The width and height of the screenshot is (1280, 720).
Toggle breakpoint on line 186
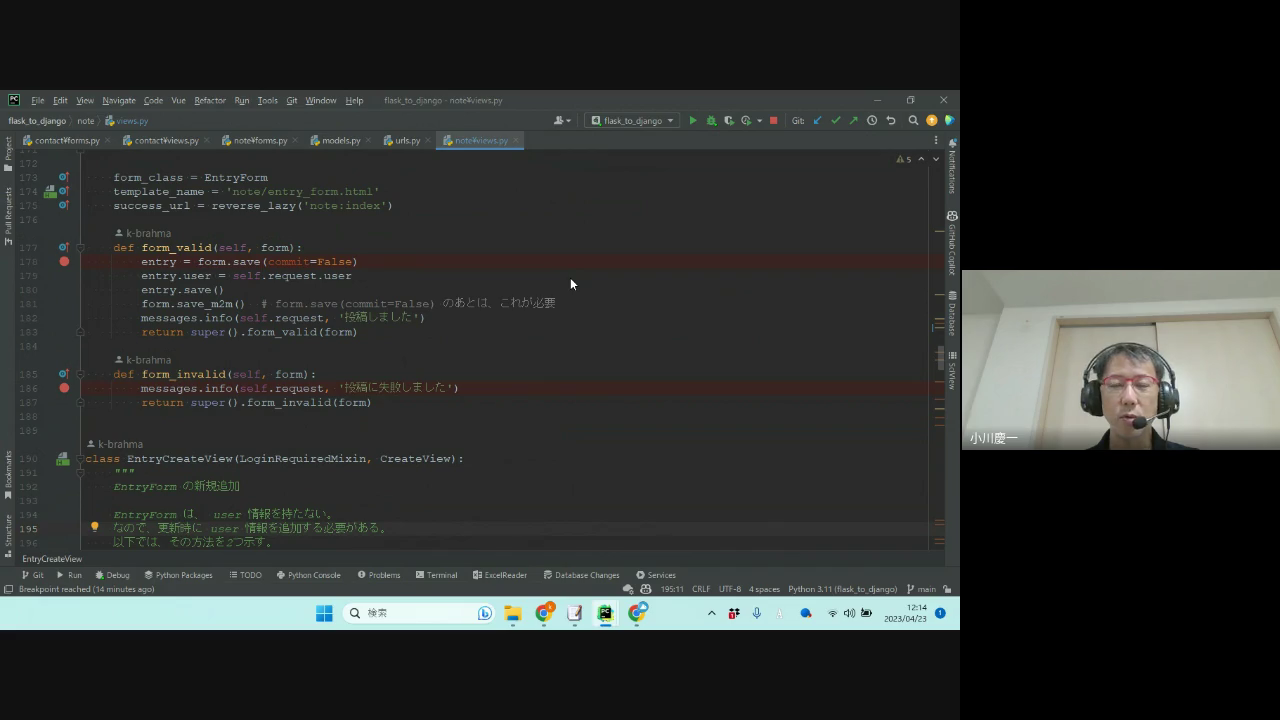click(64, 388)
